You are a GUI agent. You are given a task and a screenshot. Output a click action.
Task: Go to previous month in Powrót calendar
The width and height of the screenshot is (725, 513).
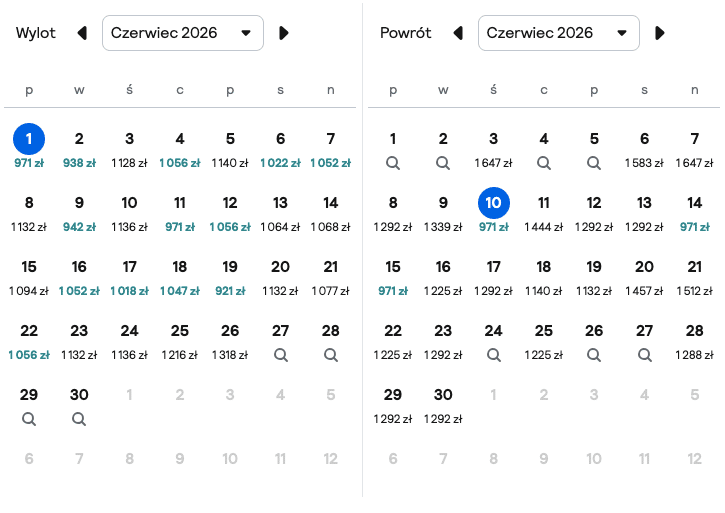pos(458,33)
